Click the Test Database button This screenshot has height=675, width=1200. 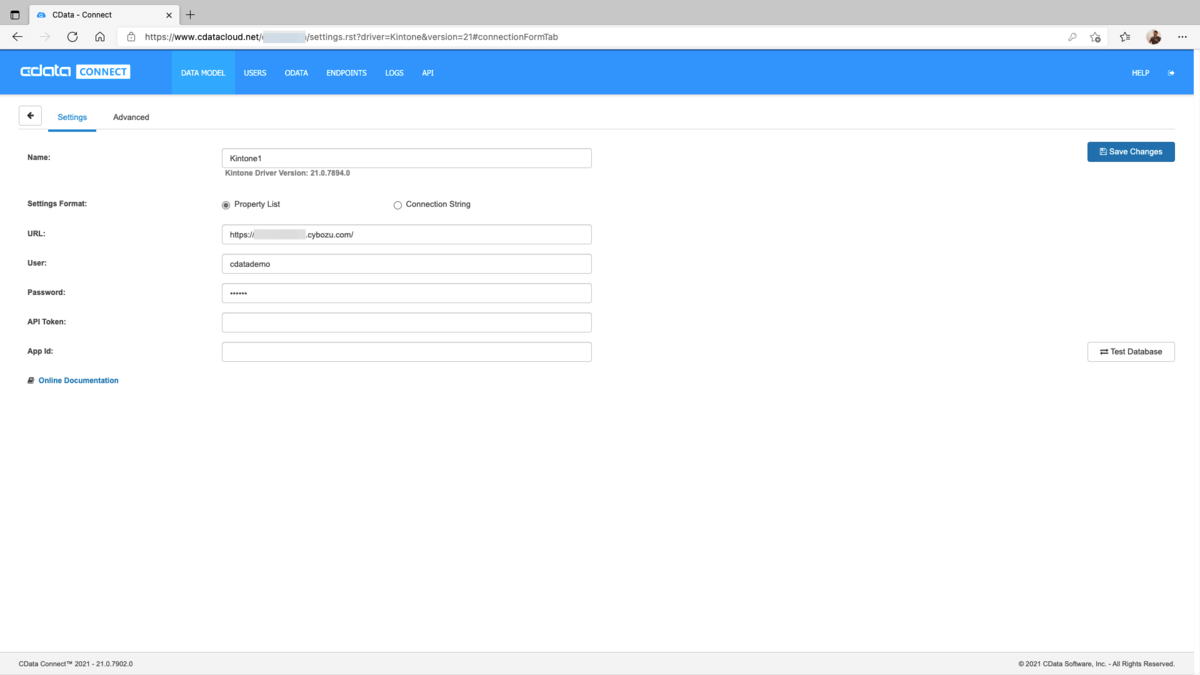[x=1131, y=352]
